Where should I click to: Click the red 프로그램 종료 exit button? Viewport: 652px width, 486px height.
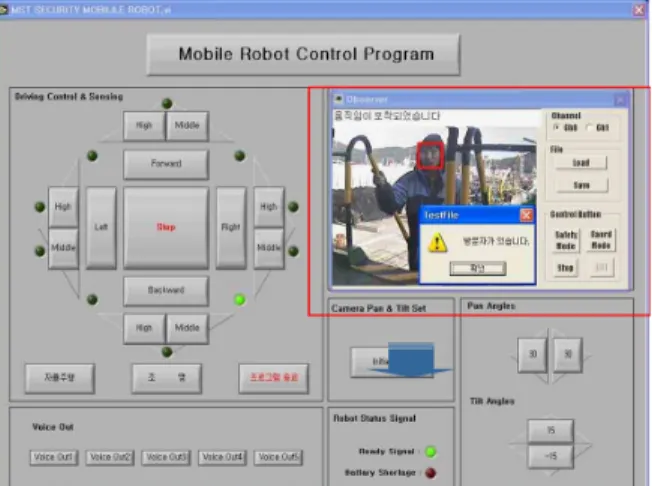click(274, 378)
